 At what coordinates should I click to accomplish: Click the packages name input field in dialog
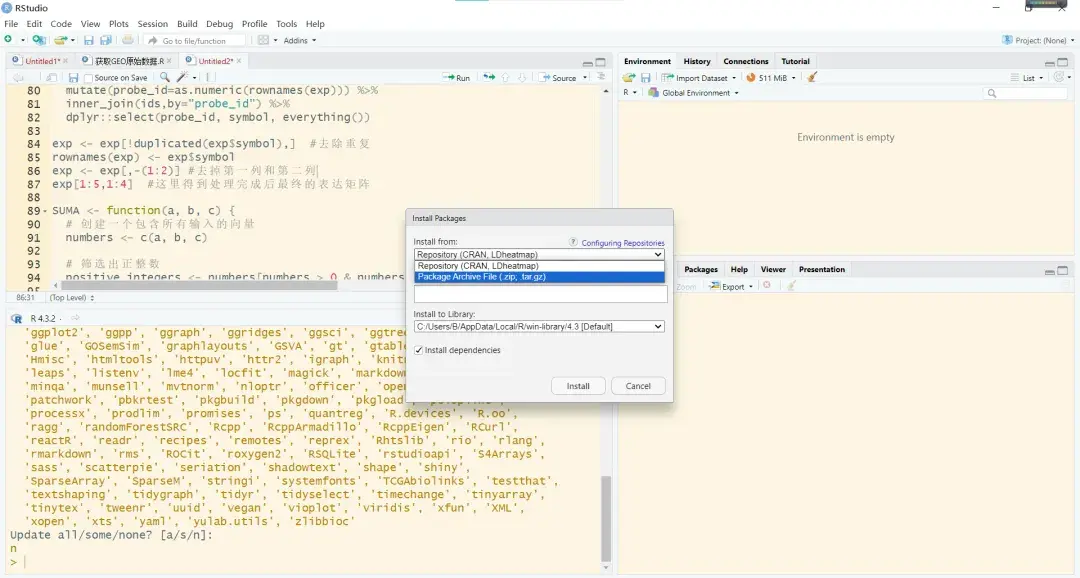point(539,295)
